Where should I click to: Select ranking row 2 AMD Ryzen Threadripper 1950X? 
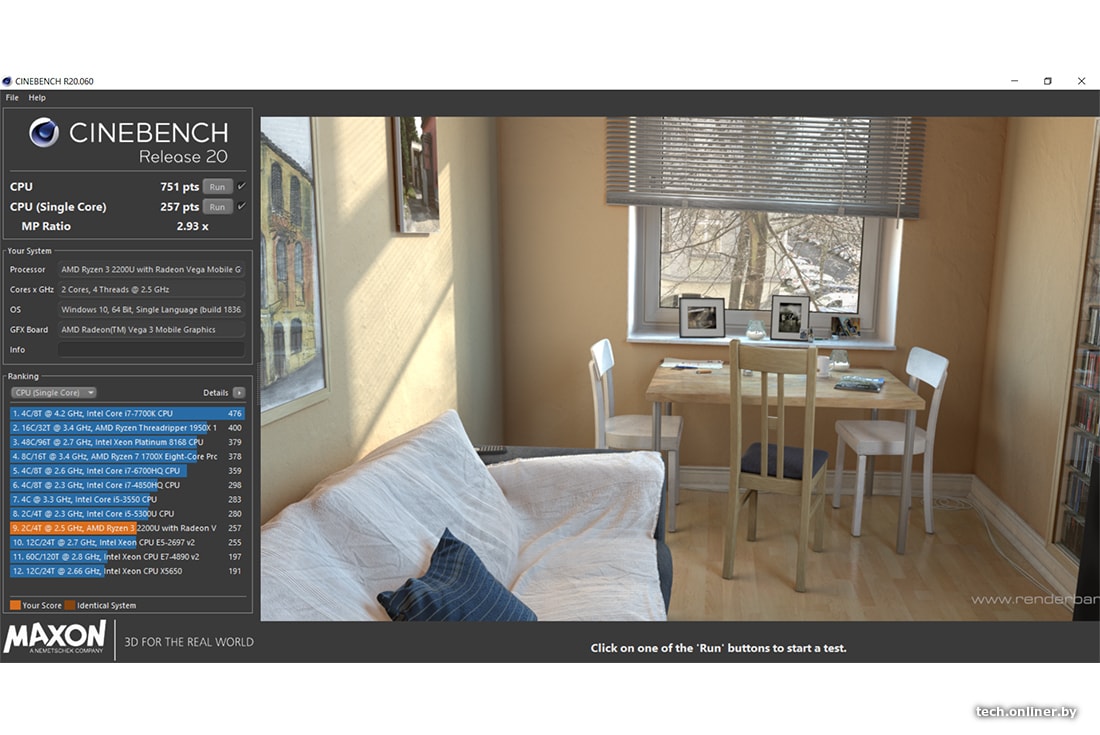click(x=127, y=428)
